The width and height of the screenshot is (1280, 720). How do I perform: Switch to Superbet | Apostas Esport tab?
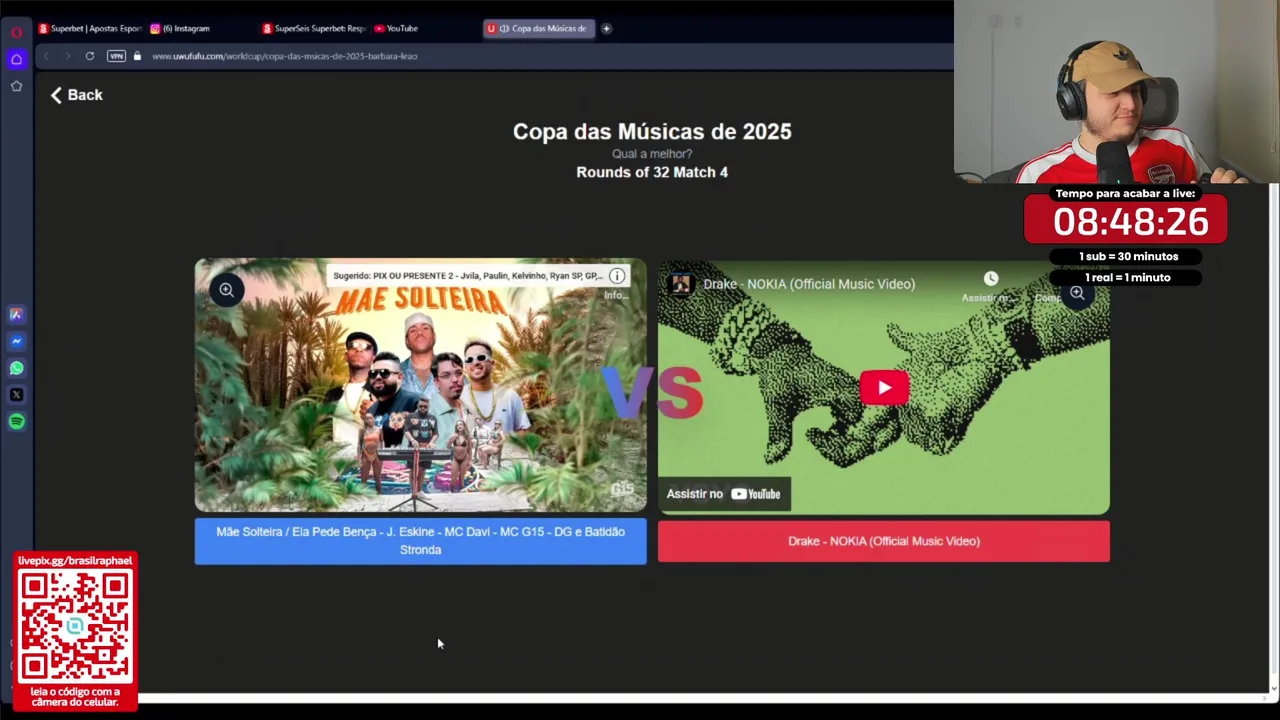coord(90,28)
